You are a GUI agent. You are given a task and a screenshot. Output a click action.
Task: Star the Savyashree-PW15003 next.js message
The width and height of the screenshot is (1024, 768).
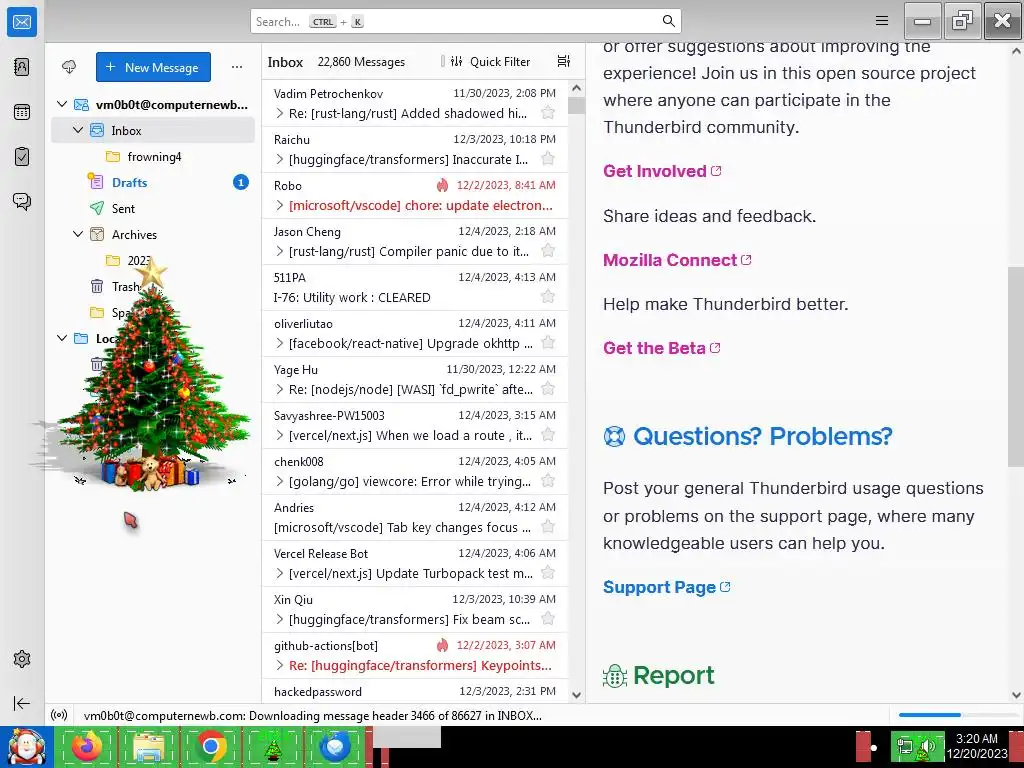tap(548, 435)
